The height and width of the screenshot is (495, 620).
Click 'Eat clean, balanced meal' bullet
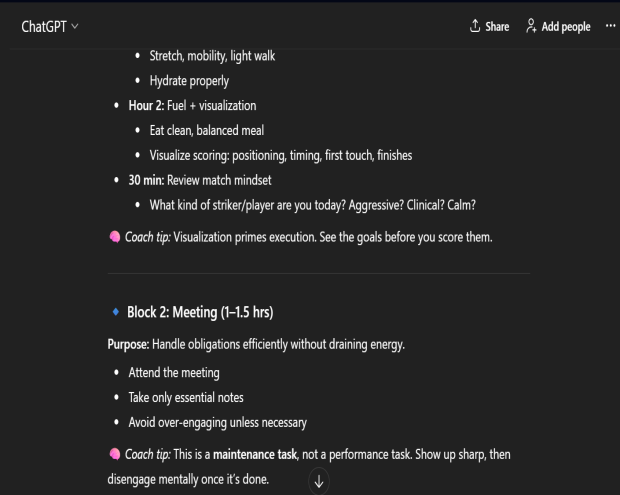[x=206, y=130]
